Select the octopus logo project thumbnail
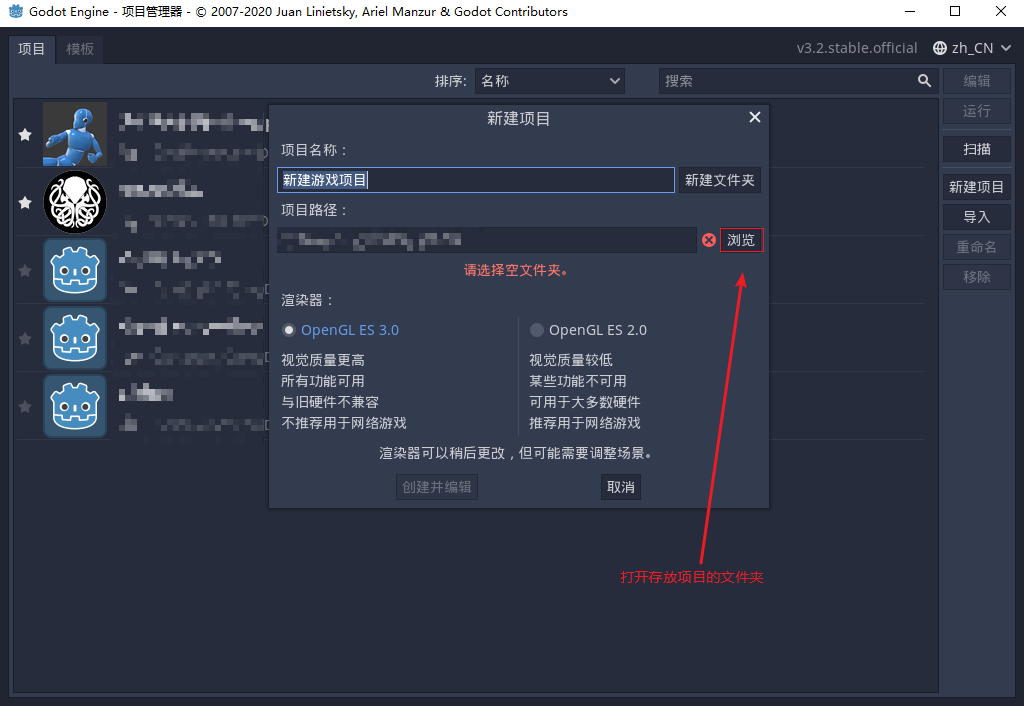 (x=75, y=202)
